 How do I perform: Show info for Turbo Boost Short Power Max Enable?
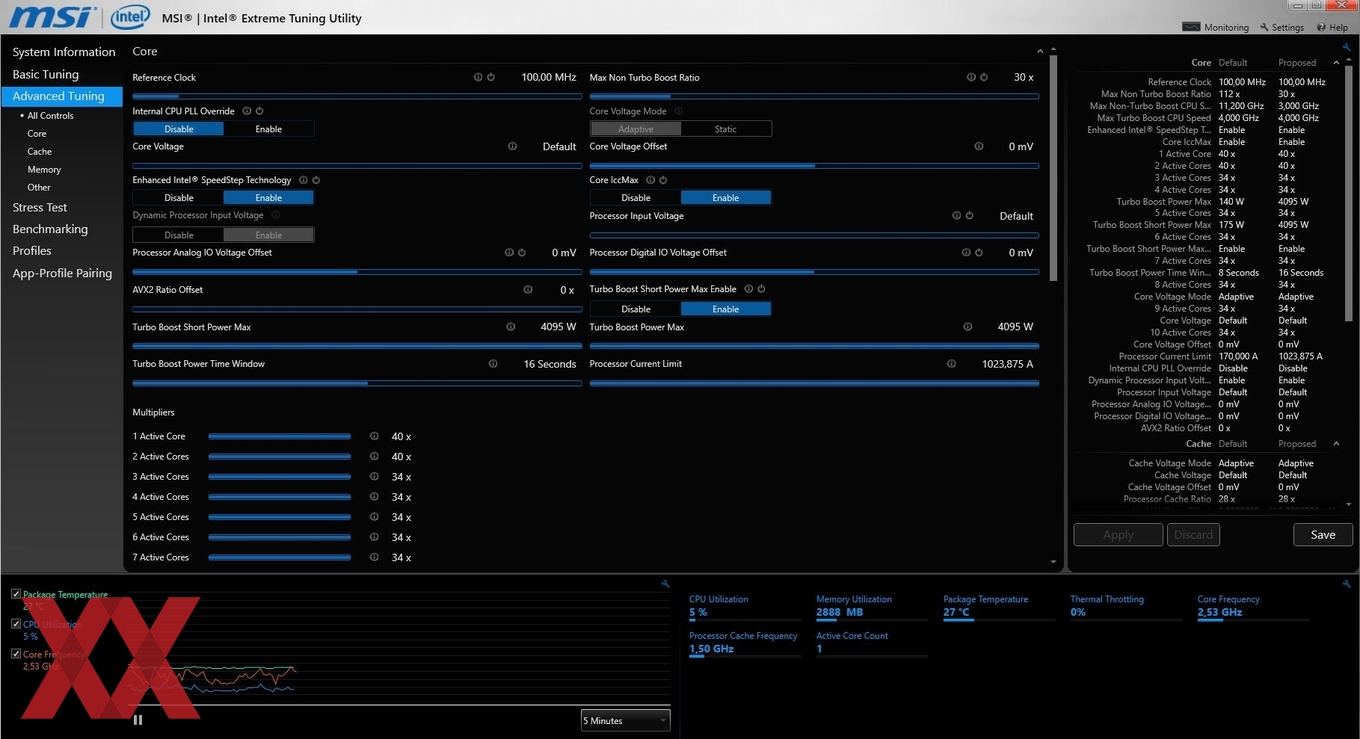click(x=748, y=289)
